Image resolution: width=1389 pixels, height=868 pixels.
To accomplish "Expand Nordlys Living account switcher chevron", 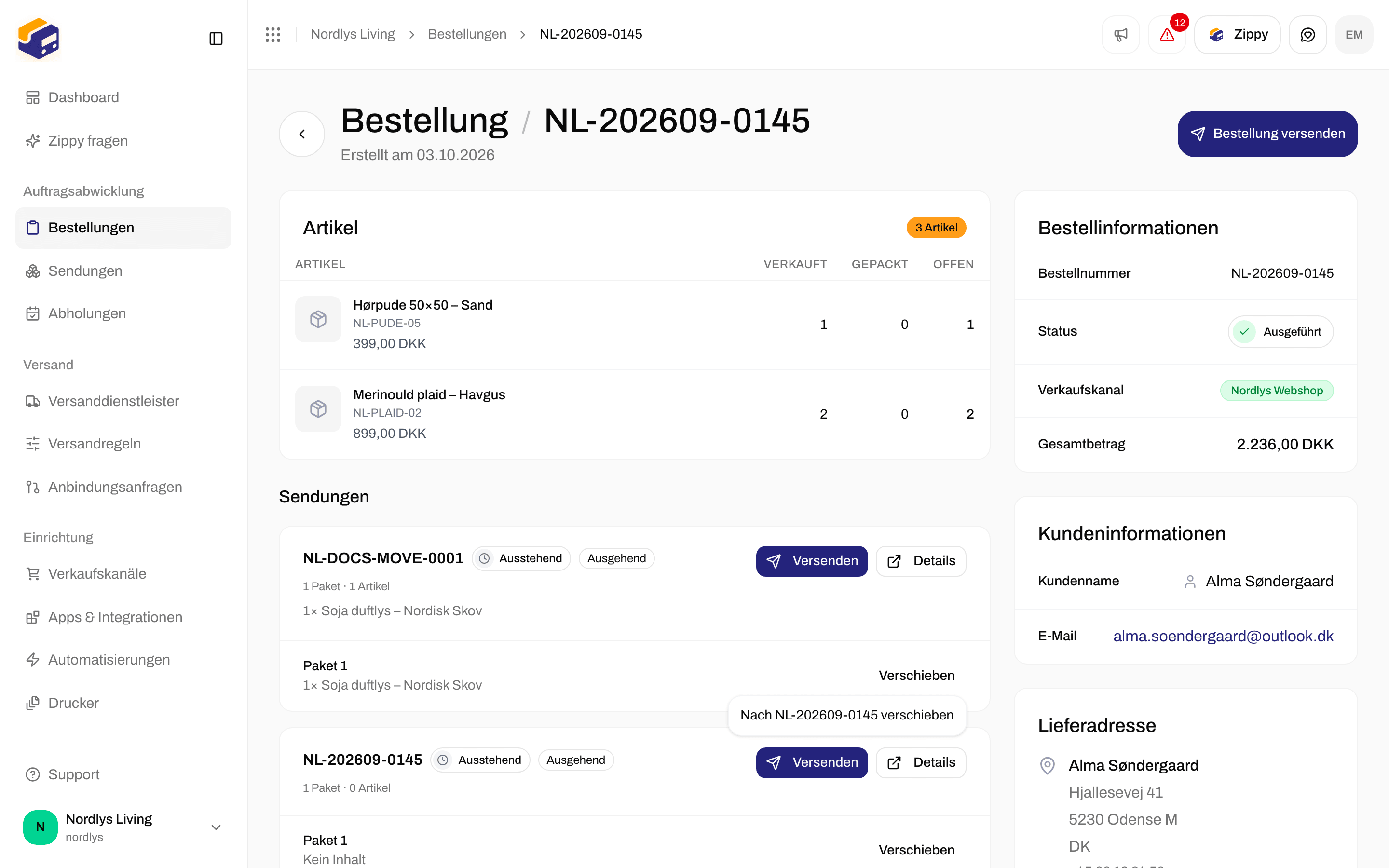I will pyautogui.click(x=216, y=827).
